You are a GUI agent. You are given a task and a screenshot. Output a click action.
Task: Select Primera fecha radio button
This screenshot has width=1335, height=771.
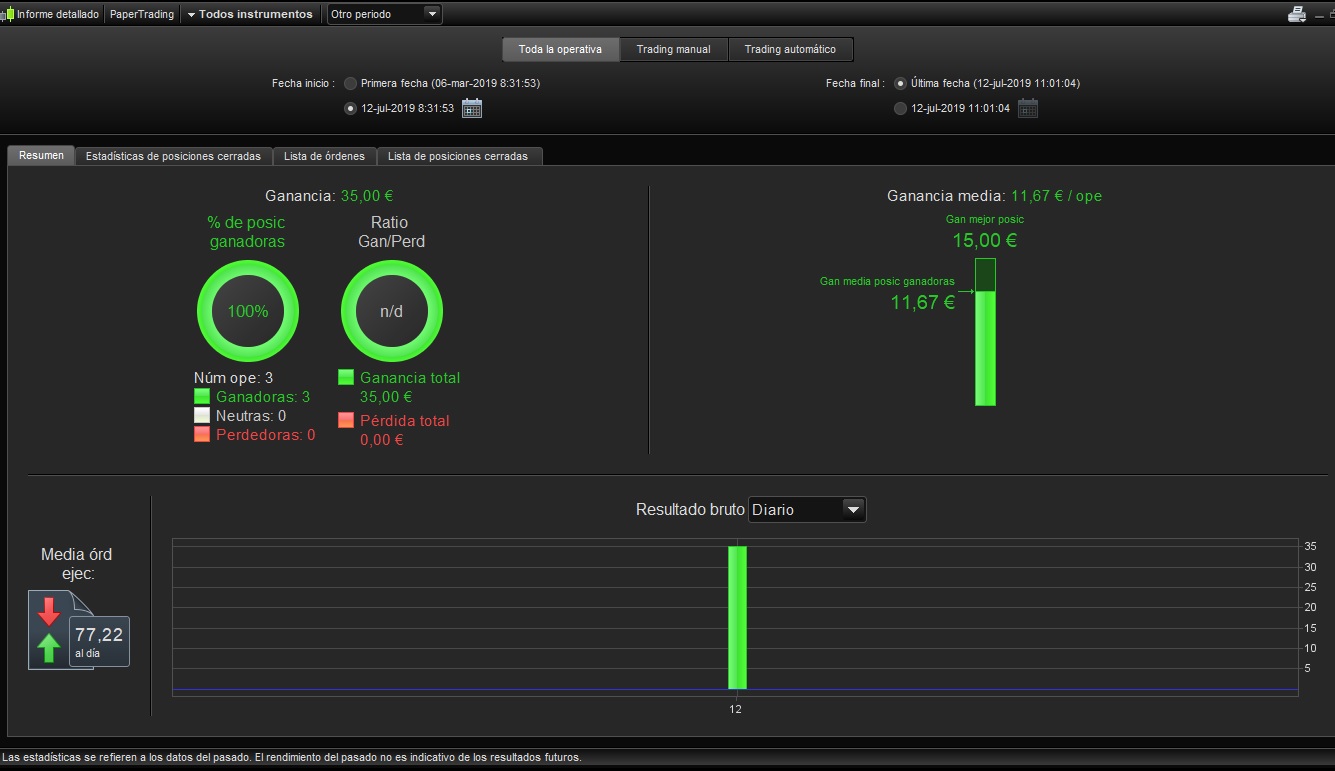[x=350, y=83]
